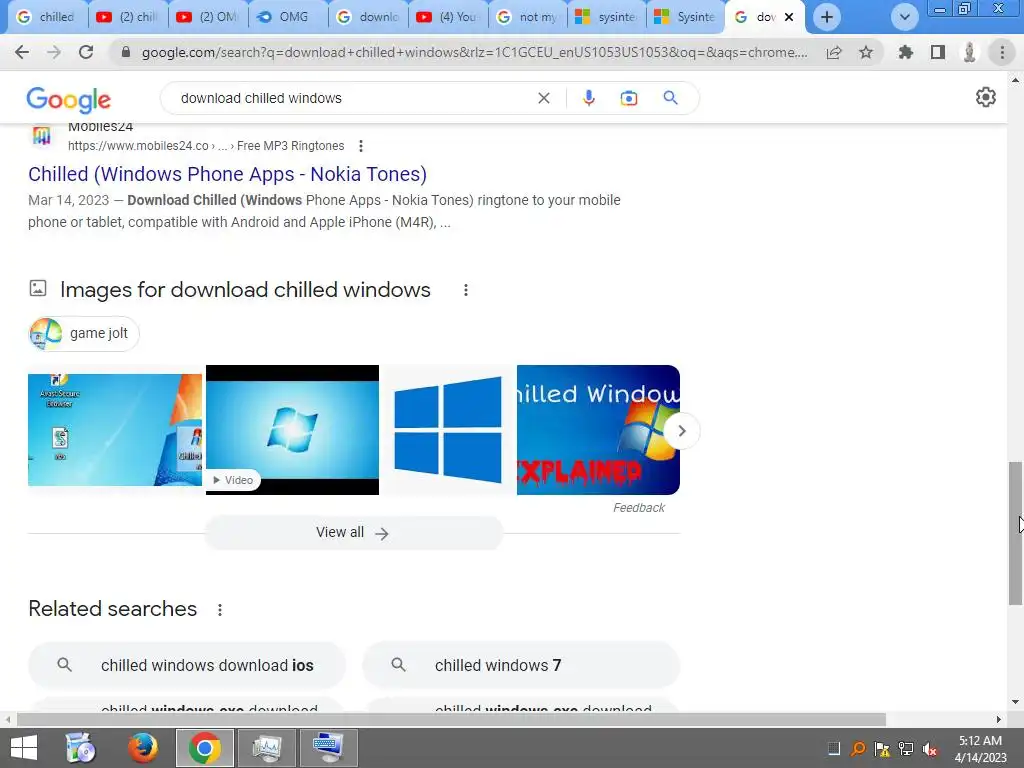
Task: Go back to previous page
Action: 22,52
